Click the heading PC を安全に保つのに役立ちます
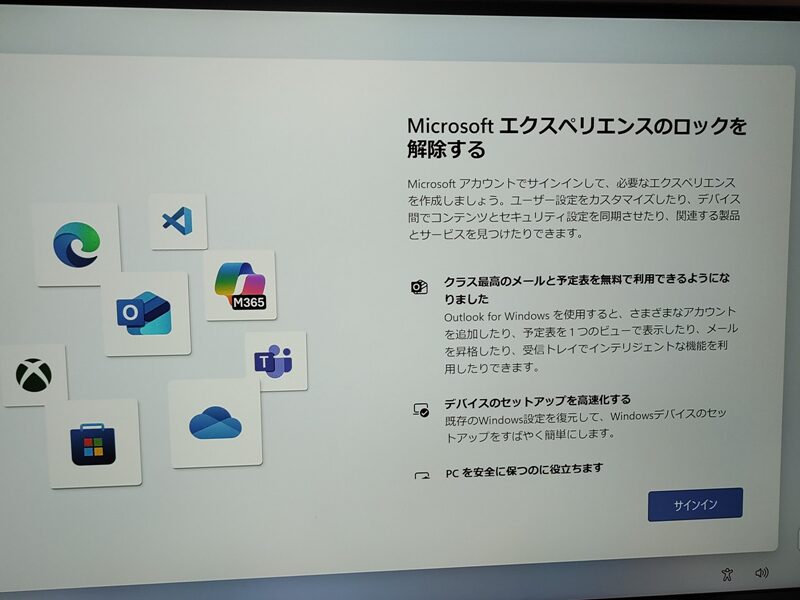 point(524,470)
